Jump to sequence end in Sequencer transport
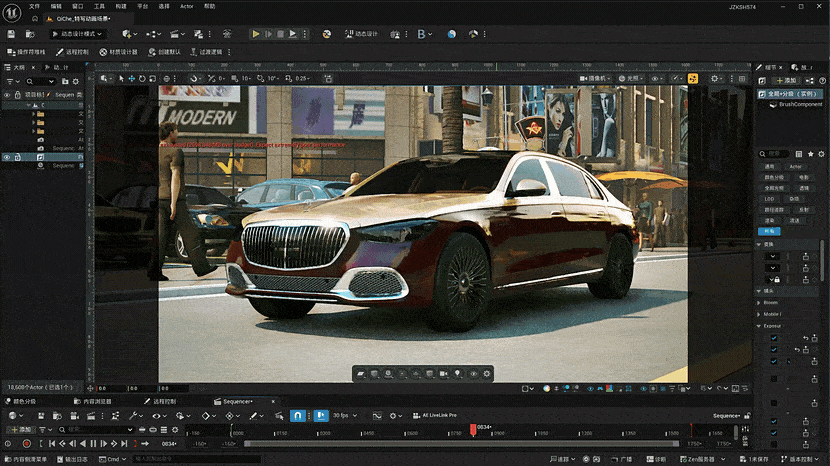 coord(124,444)
